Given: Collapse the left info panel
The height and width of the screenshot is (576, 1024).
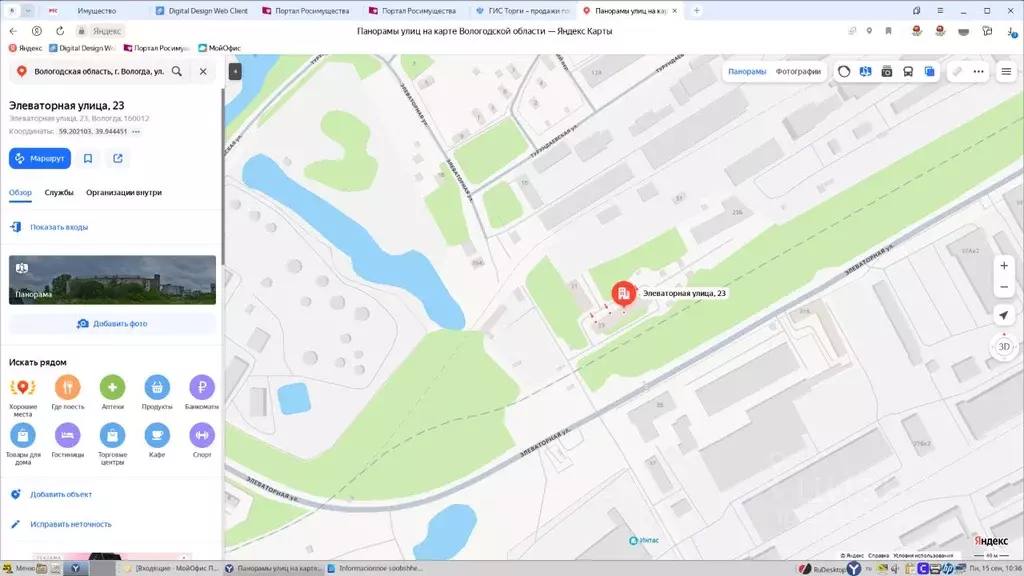Looking at the screenshot, I should (x=234, y=71).
